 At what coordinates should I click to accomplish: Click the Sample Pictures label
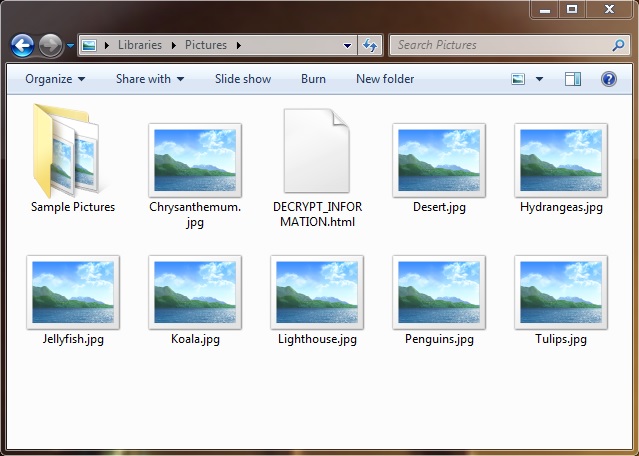click(x=73, y=207)
